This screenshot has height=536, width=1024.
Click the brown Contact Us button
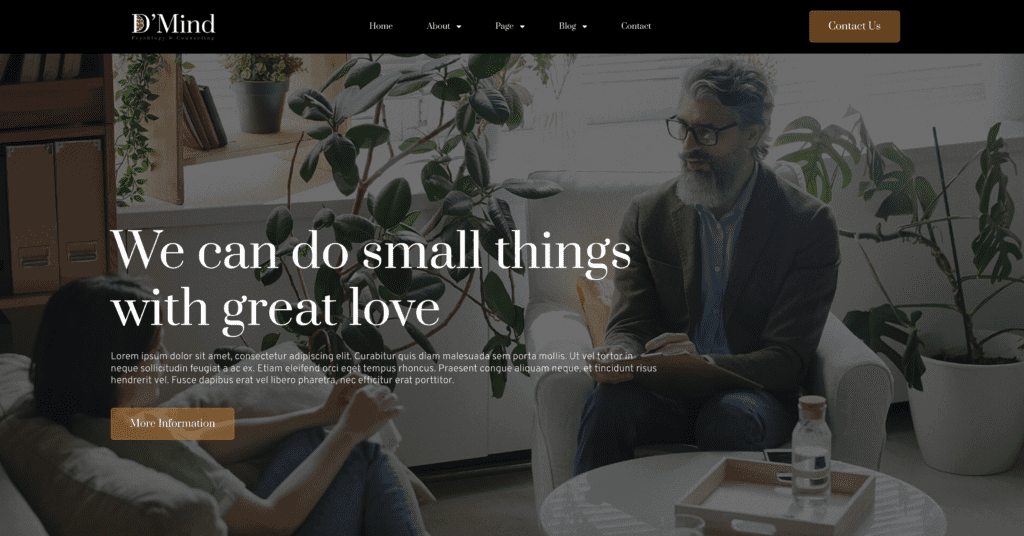click(x=854, y=26)
